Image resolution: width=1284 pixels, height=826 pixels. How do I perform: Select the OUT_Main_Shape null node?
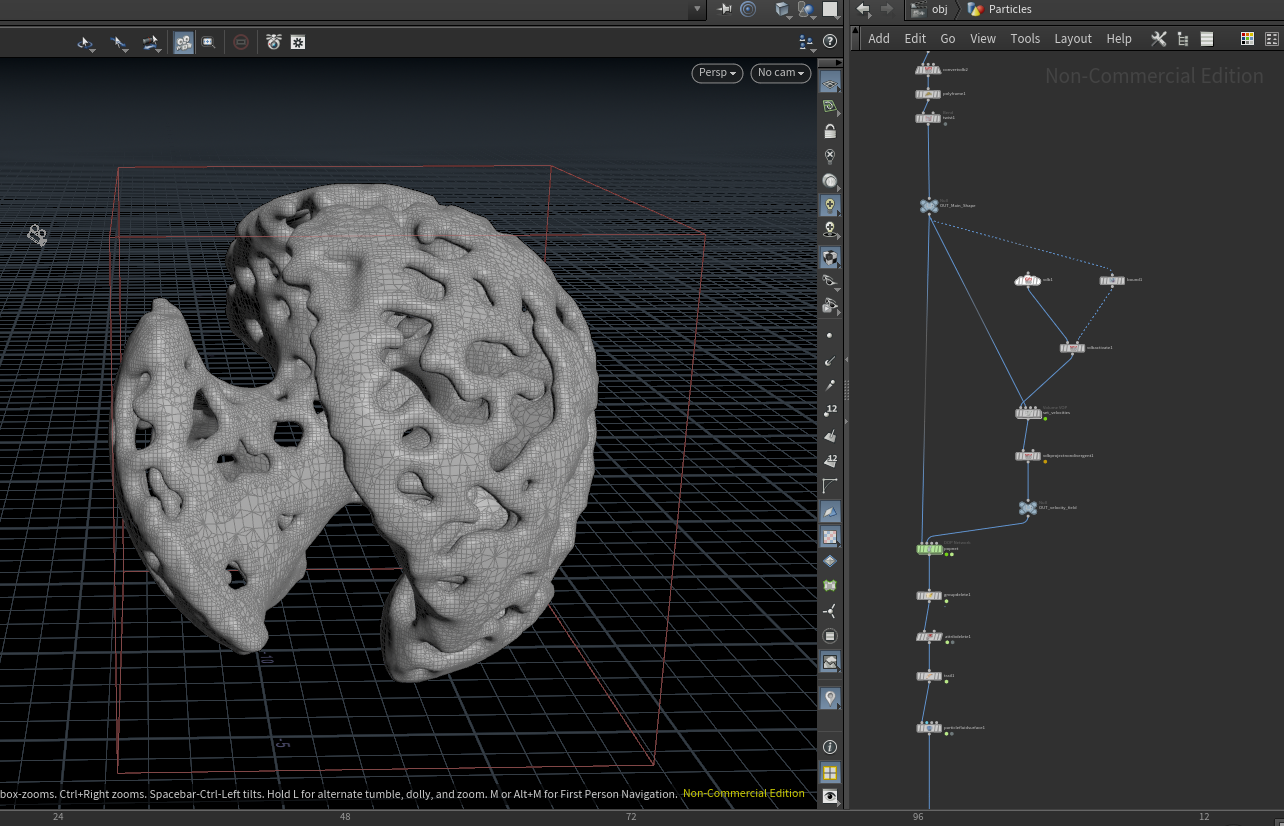tap(929, 206)
